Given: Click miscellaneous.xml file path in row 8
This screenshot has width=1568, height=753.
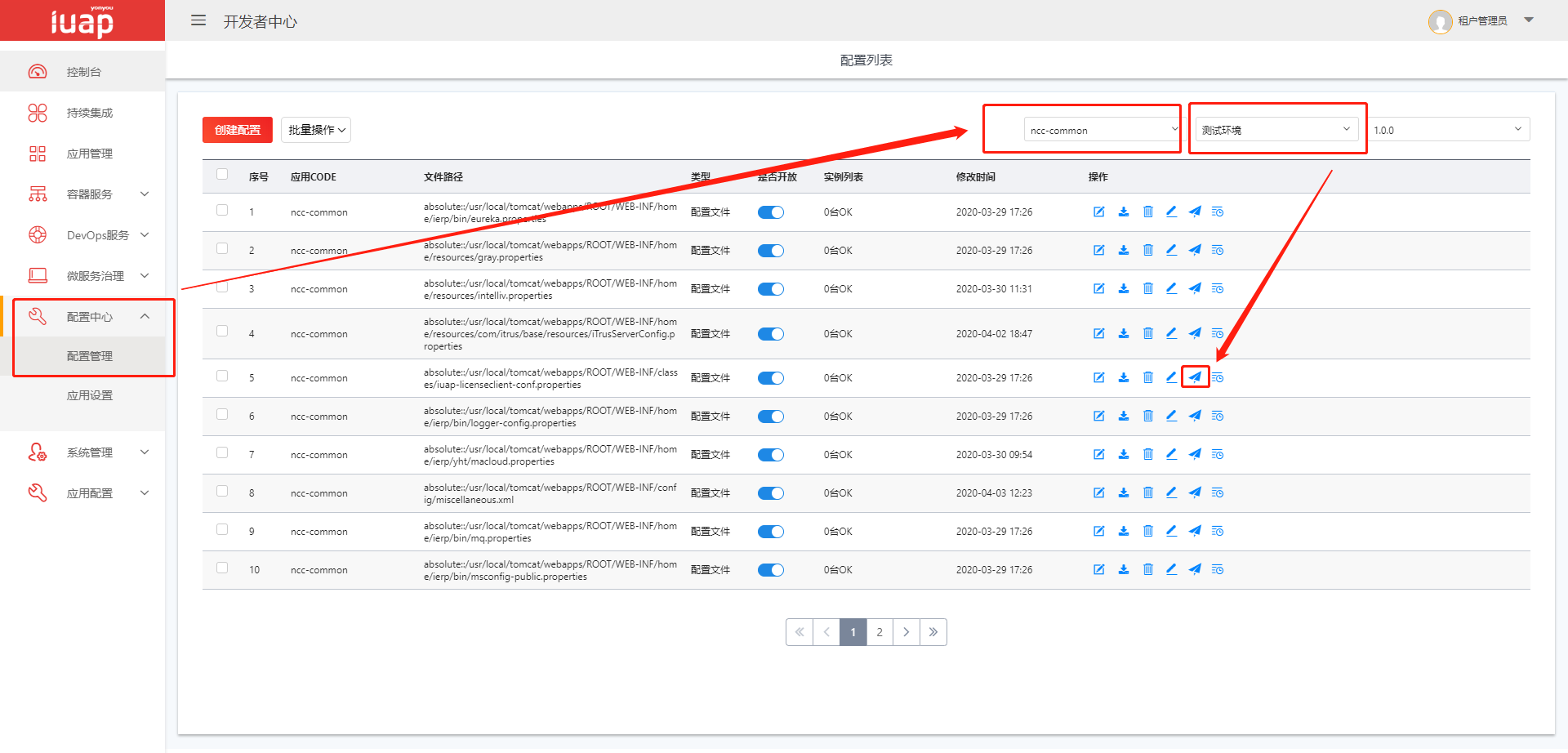Looking at the screenshot, I should click(550, 493).
